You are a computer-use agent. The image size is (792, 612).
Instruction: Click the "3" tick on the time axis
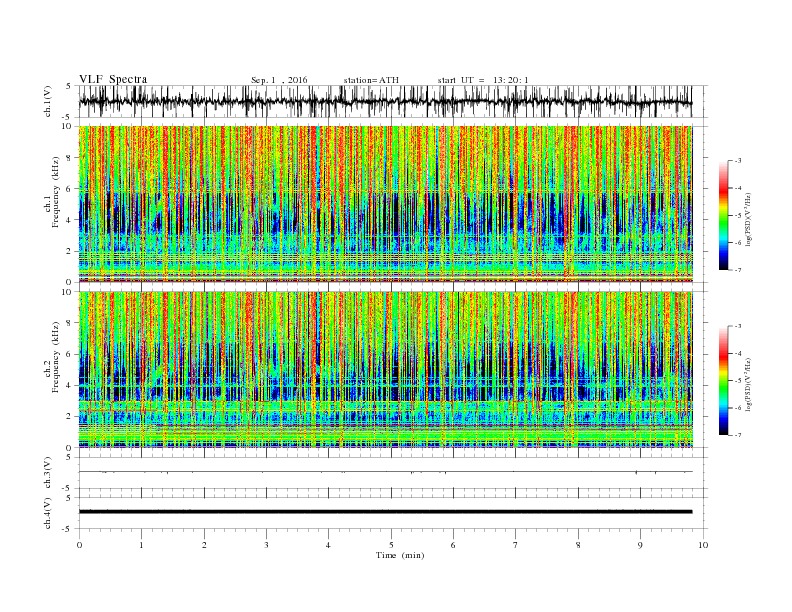266,545
